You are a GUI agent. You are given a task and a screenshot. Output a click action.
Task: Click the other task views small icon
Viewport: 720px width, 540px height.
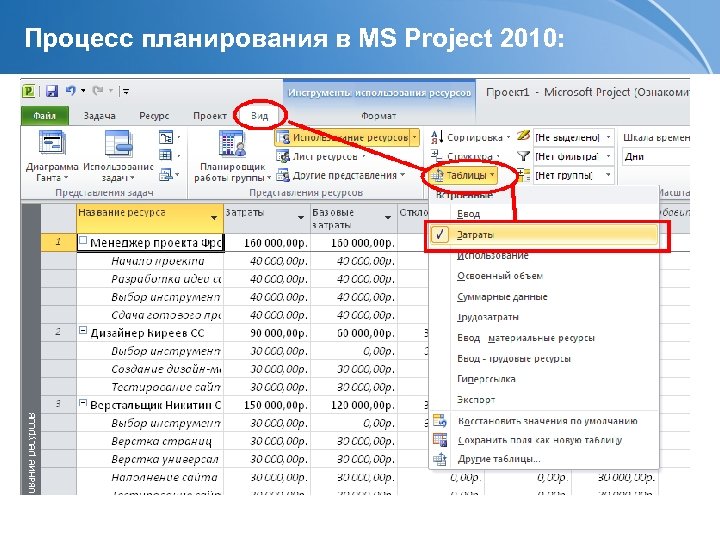coord(165,174)
